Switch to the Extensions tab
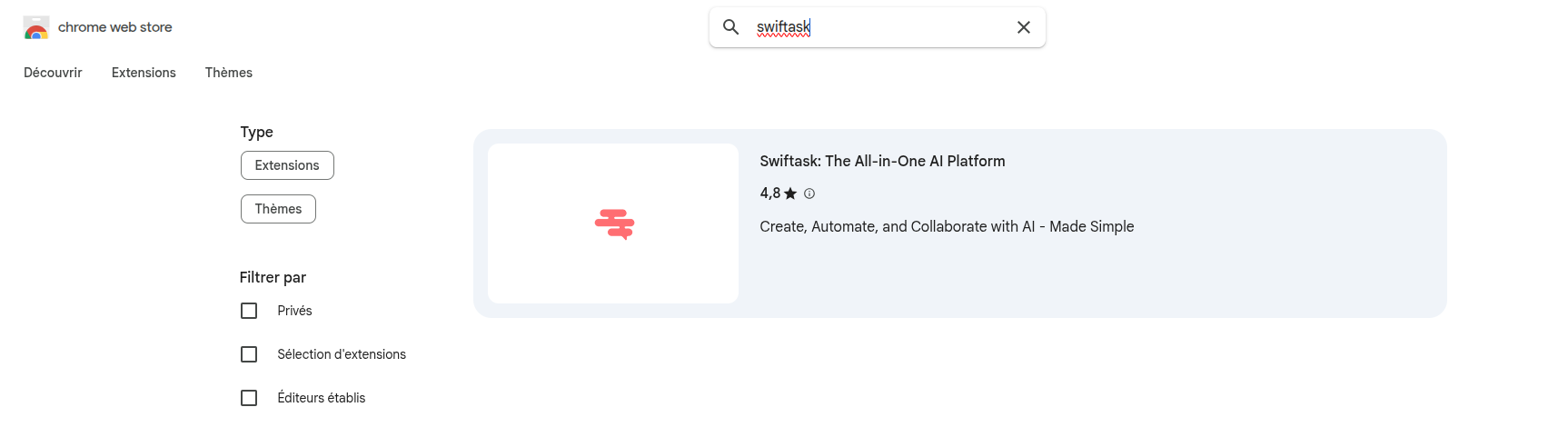This screenshot has height=427, width=1568. (144, 73)
